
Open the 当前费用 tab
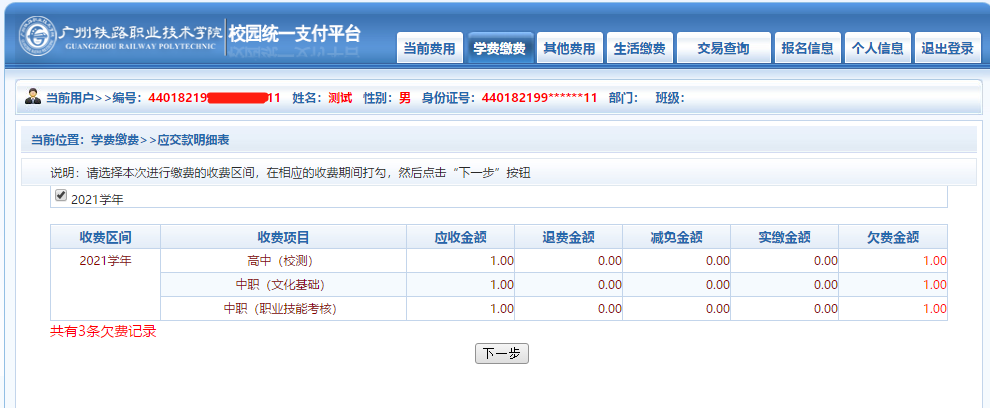click(430, 48)
